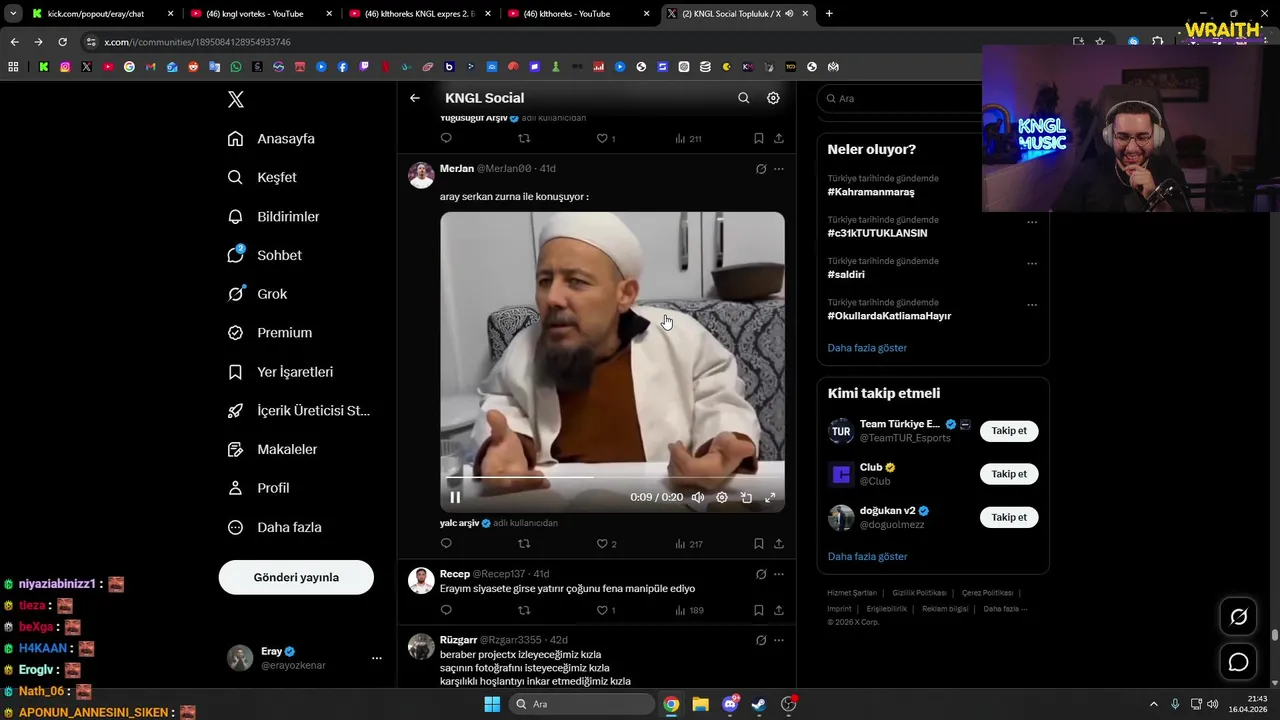Viewport: 1280px width, 720px height.
Task: Open the Premium page
Action: tap(270, 333)
